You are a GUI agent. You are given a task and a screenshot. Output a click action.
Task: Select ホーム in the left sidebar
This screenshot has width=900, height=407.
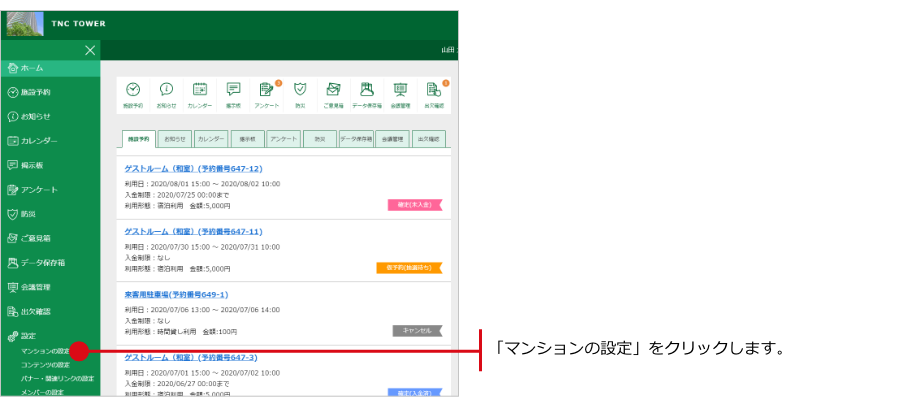[x=32, y=68]
